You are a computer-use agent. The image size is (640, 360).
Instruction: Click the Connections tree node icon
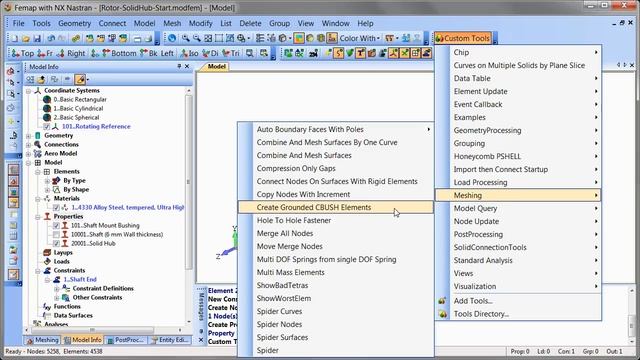[x=38, y=144]
